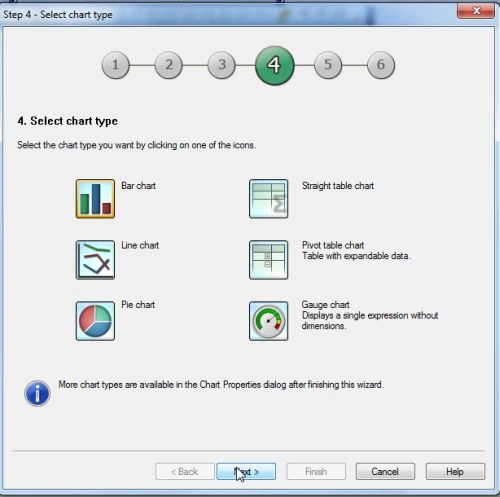Viewport: 500px width, 497px height.
Task: Click the 'Pivot table chart' label
Action: coord(333,245)
